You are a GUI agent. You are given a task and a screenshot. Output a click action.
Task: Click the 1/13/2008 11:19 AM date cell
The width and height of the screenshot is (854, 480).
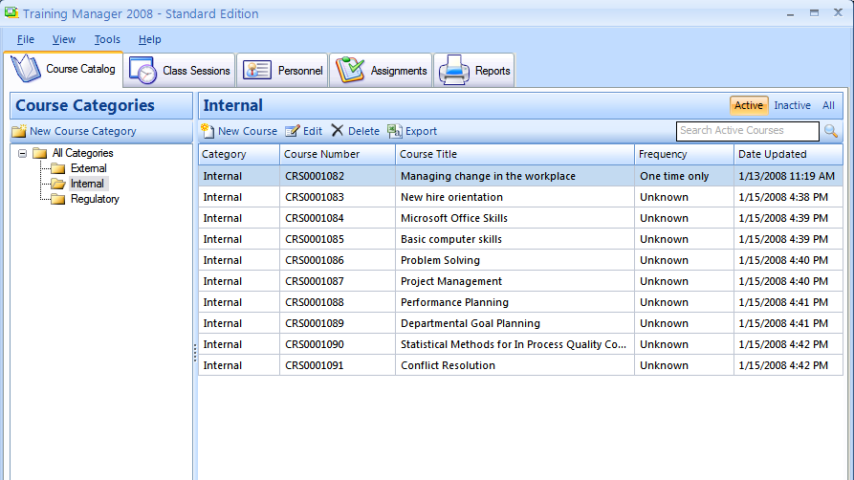(786, 176)
